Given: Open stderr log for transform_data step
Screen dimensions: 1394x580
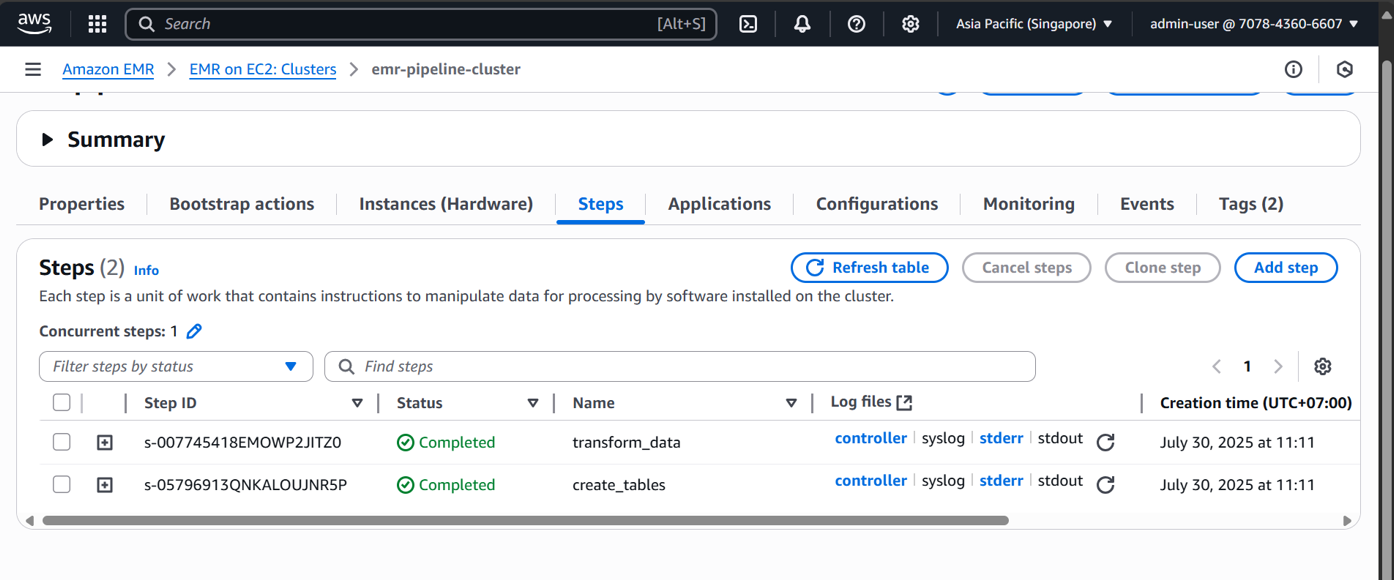Looking at the screenshot, I should [1001, 438].
